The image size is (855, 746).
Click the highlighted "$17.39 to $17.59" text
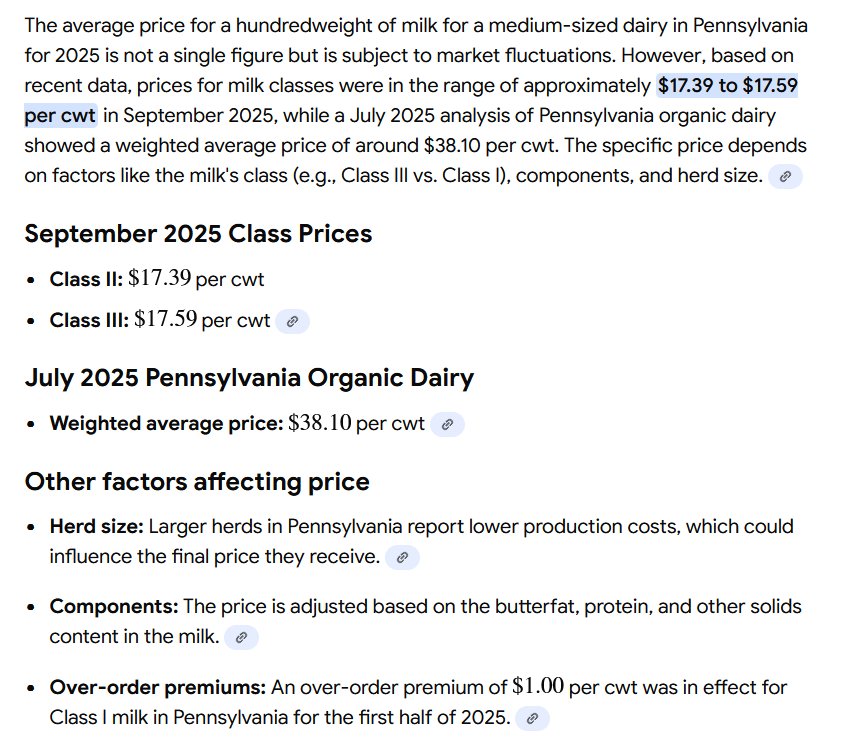726,86
